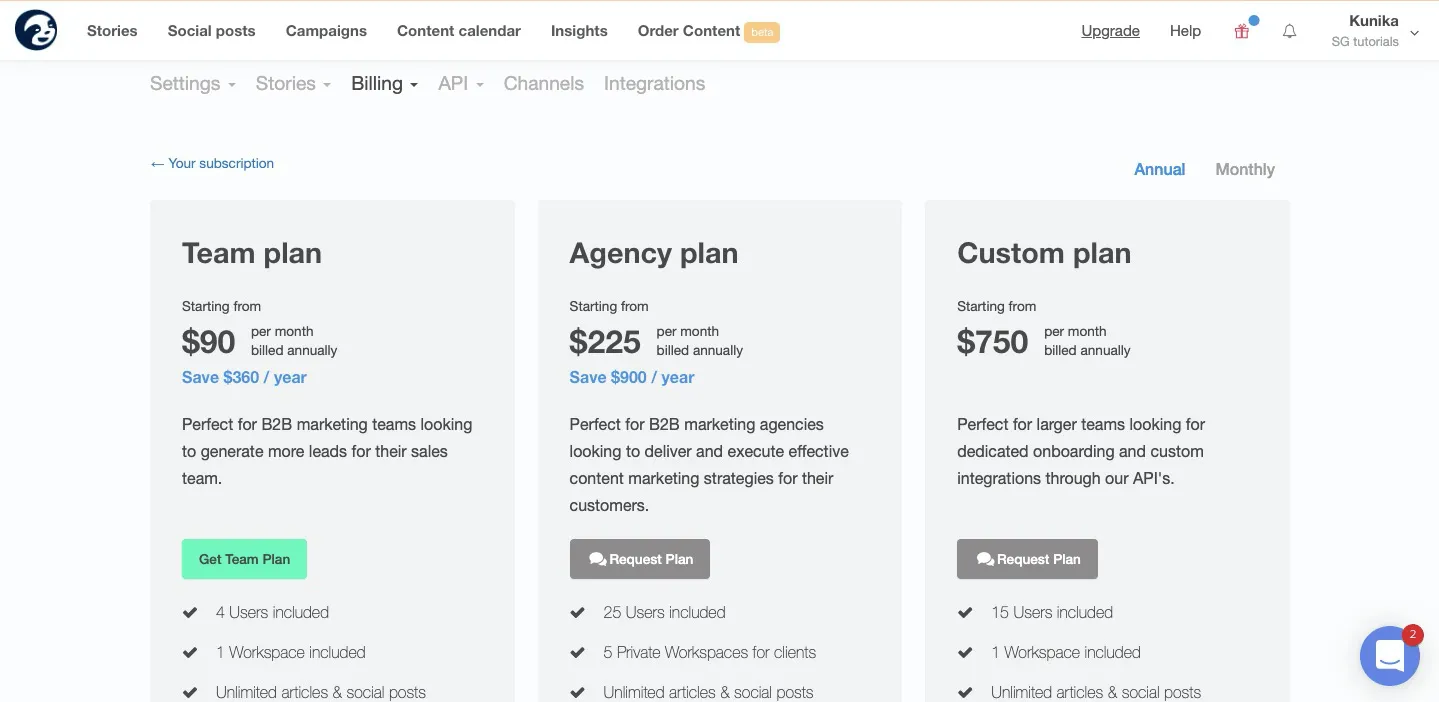Open the Integrations settings section

coord(654,84)
